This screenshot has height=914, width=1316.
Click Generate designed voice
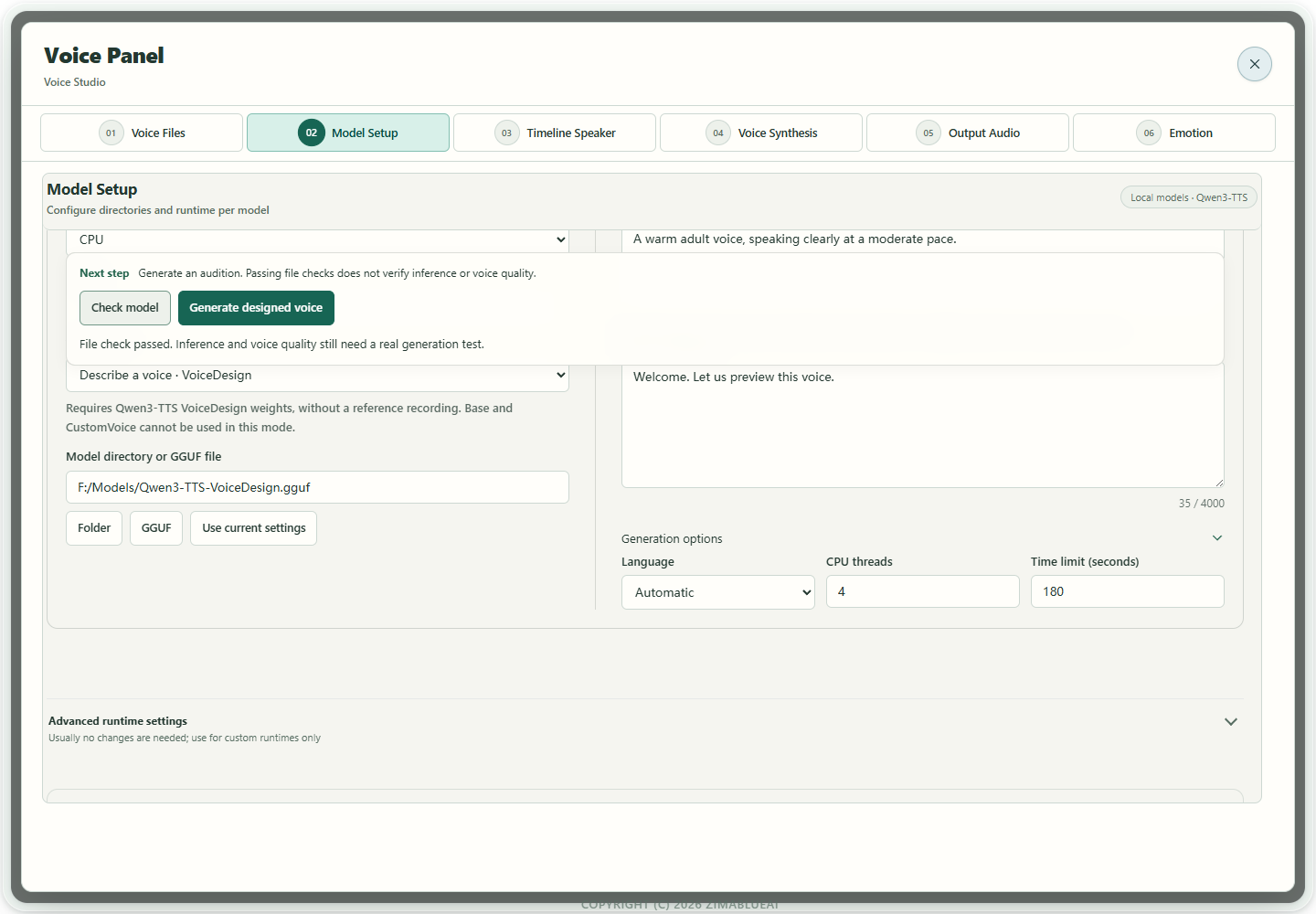click(x=256, y=308)
